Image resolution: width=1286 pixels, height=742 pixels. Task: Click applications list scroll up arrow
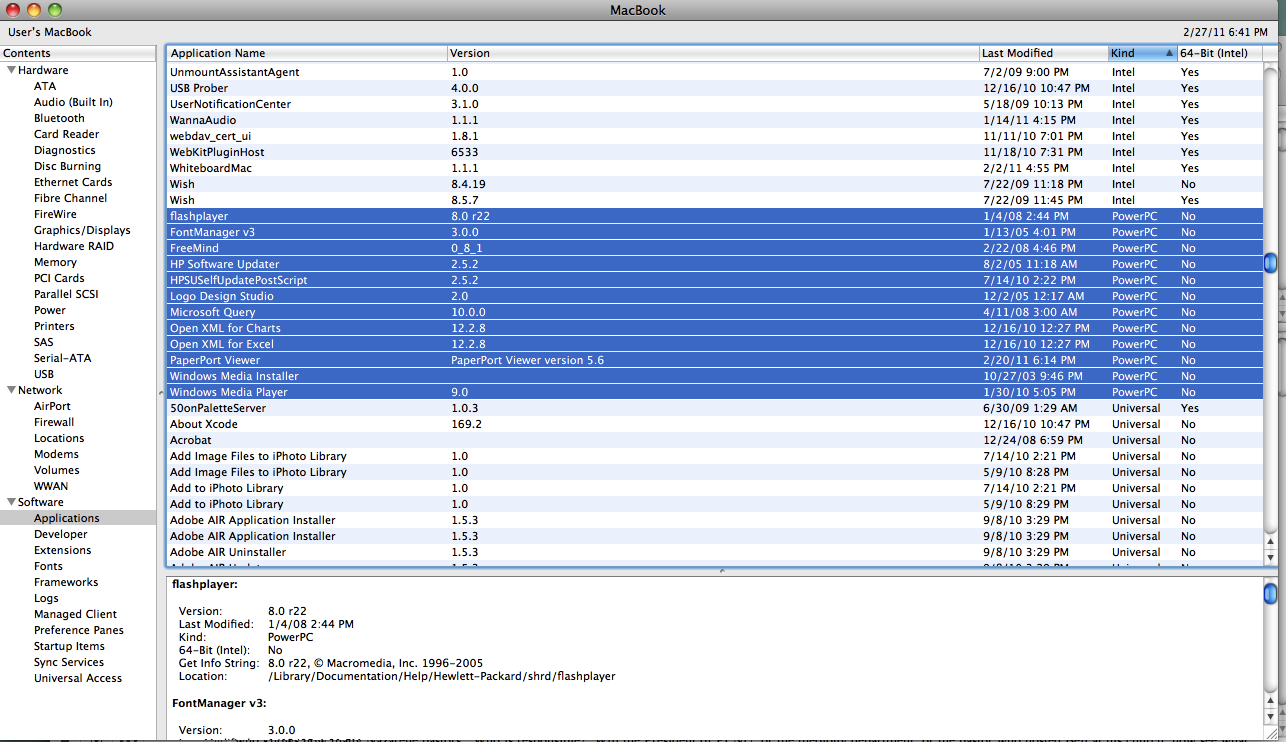point(1270,543)
